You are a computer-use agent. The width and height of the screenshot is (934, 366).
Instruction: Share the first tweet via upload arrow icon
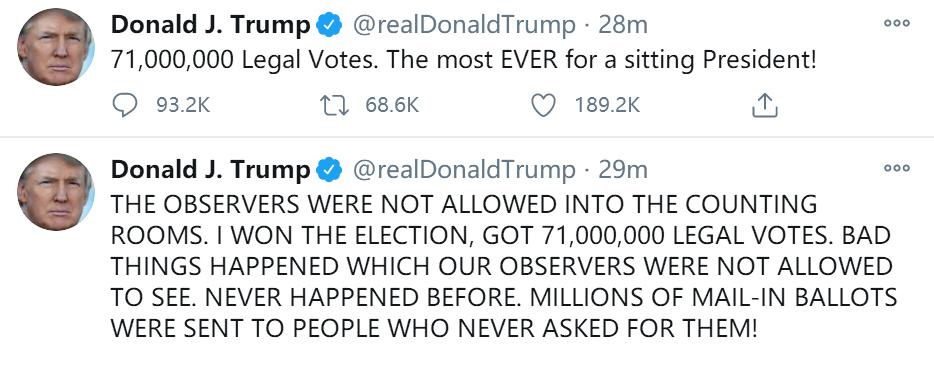(765, 106)
